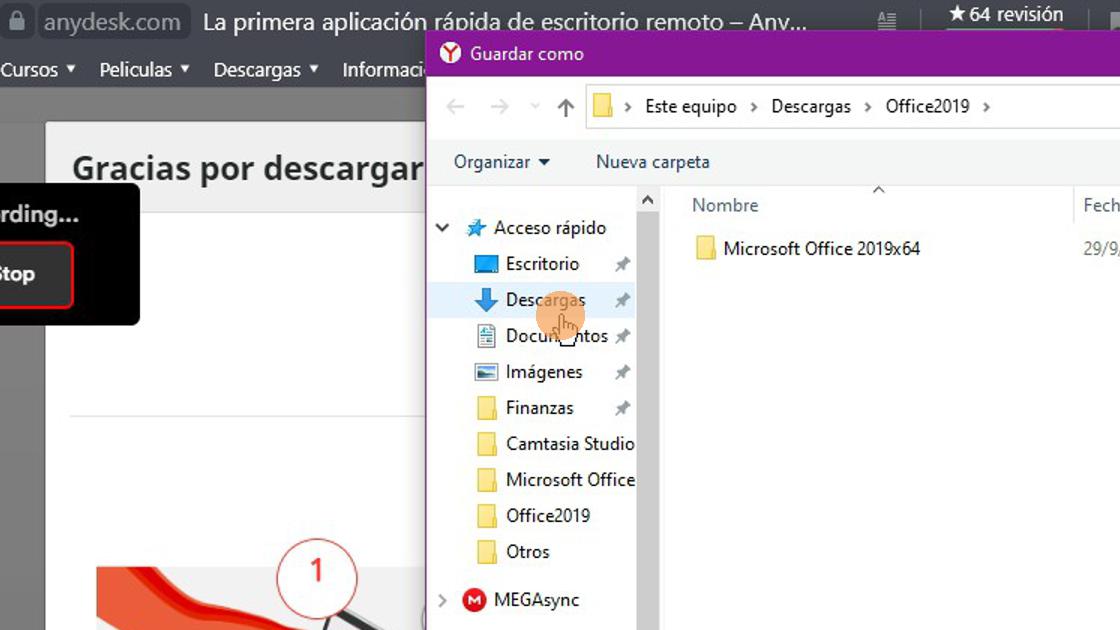The image size is (1120, 630).
Task: Click the reader mode icon in browser bar
Action: [x=886, y=21]
